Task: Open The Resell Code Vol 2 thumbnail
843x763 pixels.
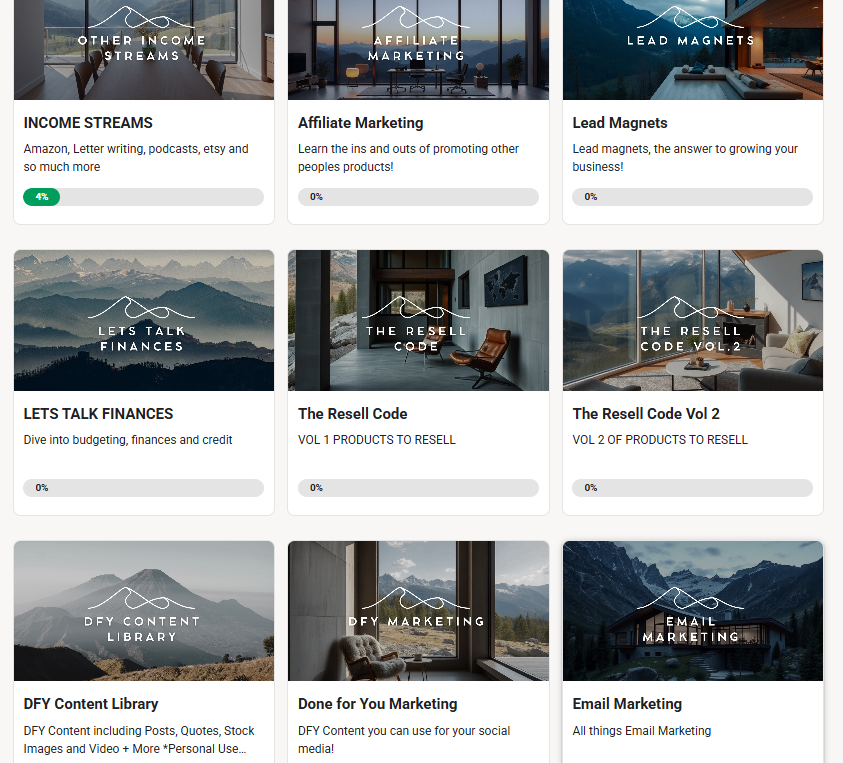Action: point(692,320)
